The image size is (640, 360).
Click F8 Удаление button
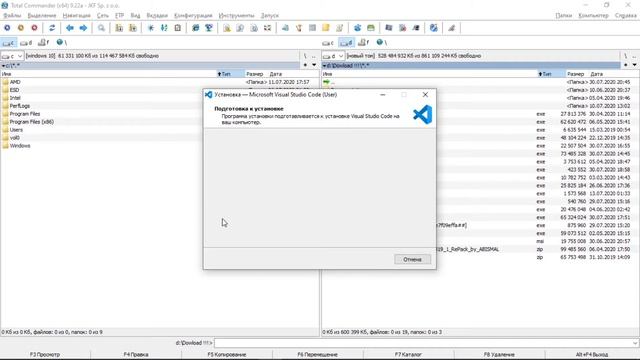coord(499,354)
